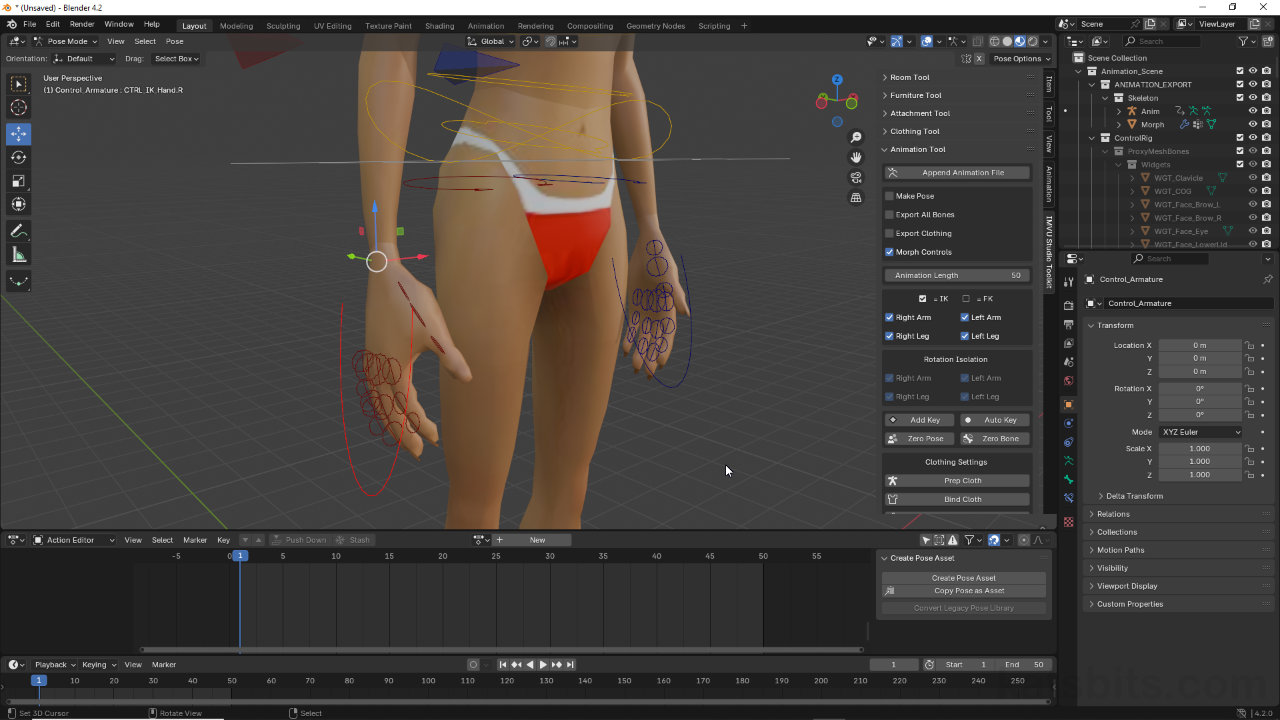Open the Bone properties tab icon
The height and width of the screenshot is (720, 1280).
point(1069,479)
